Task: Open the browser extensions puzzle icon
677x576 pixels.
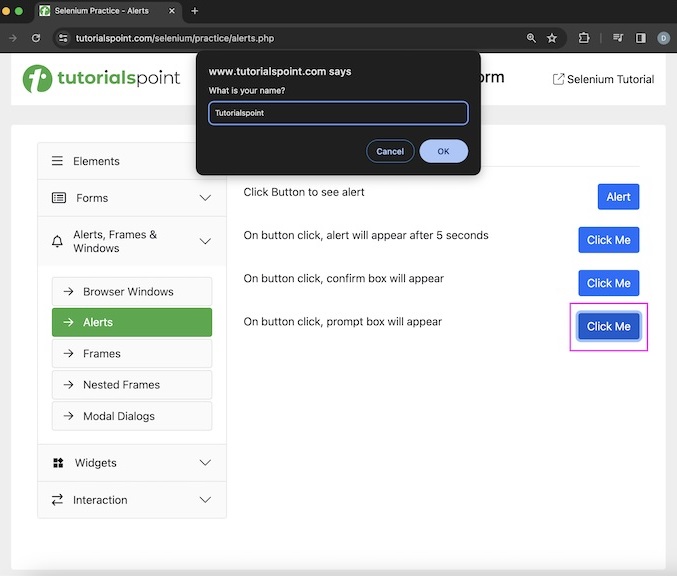Action: (584, 38)
